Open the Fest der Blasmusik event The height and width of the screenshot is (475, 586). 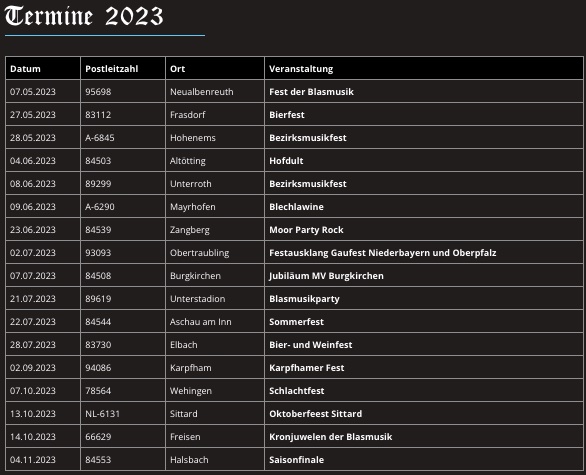pyautogui.click(x=311, y=92)
